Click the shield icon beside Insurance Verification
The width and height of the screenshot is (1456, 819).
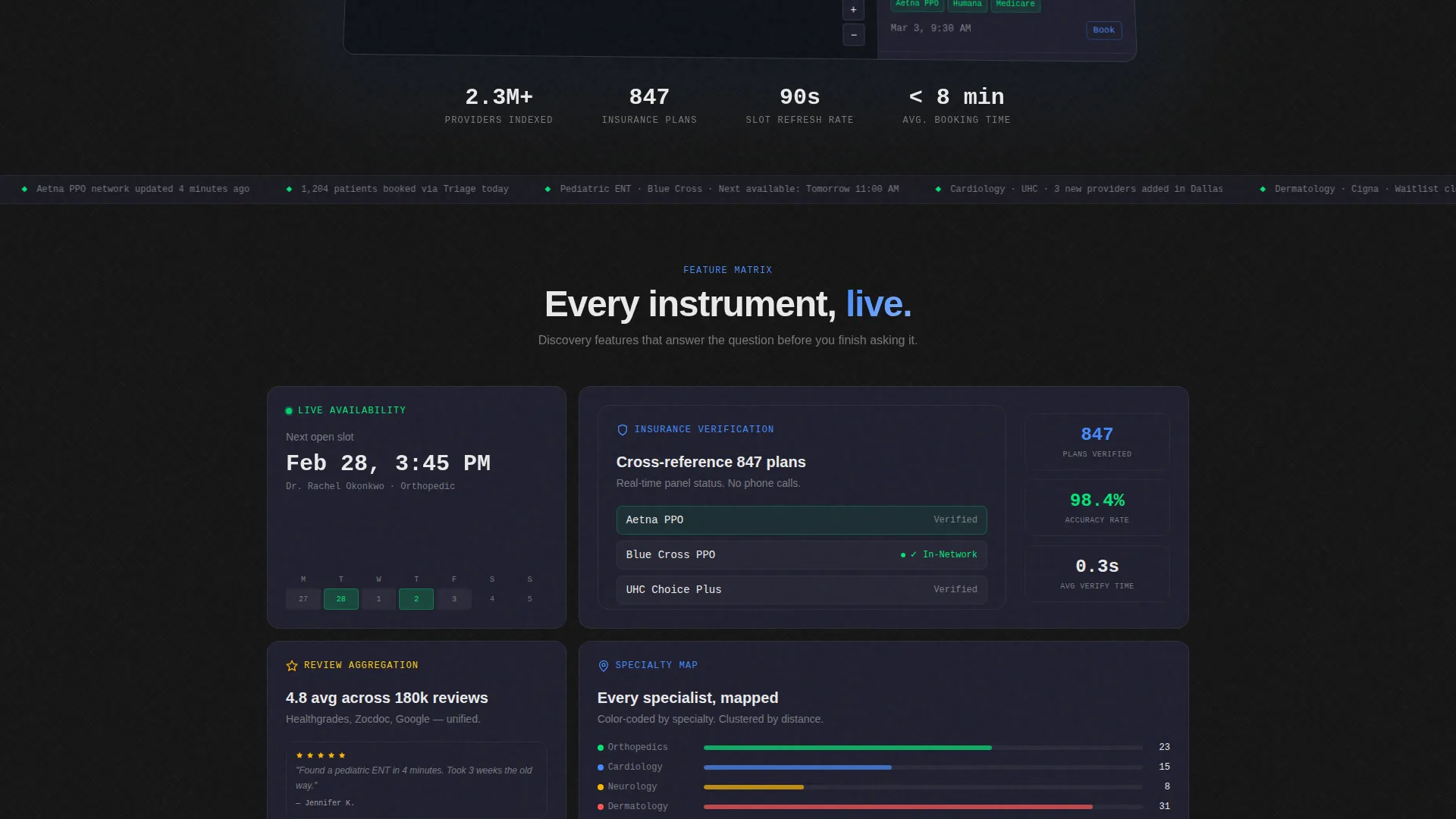623,430
